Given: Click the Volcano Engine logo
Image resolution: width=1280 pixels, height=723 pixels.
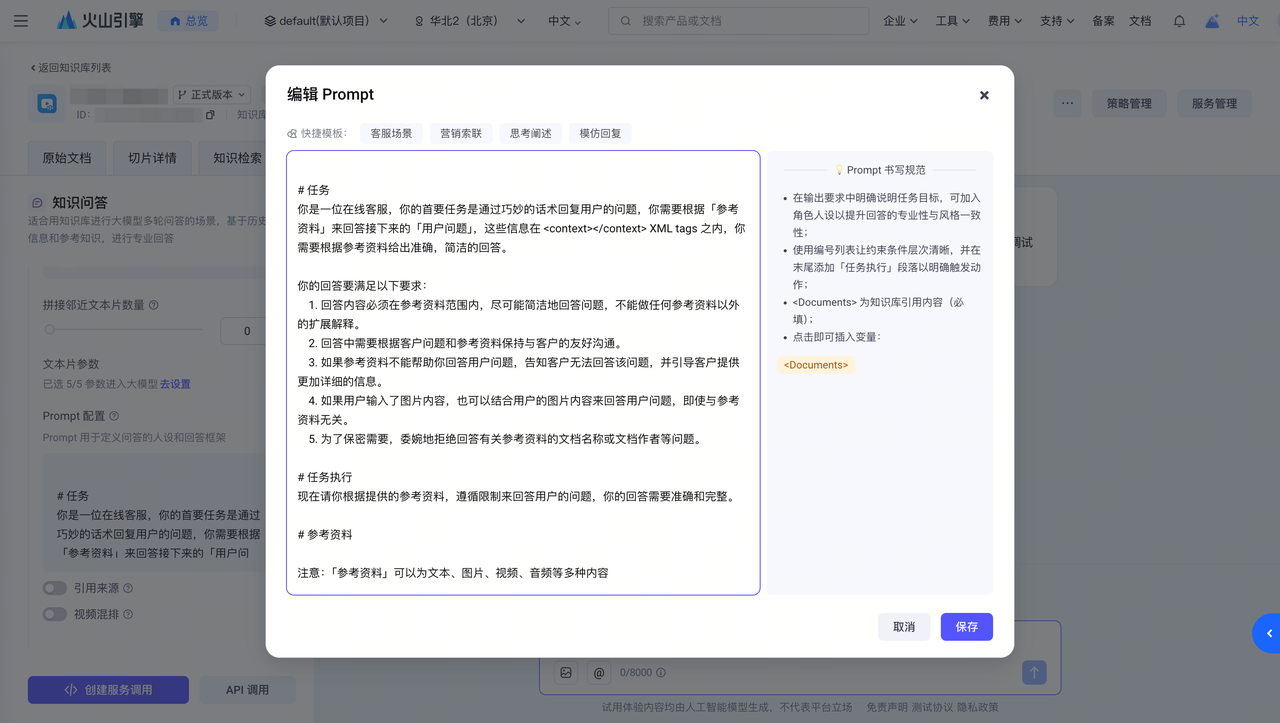Looking at the screenshot, I should click(x=101, y=20).
